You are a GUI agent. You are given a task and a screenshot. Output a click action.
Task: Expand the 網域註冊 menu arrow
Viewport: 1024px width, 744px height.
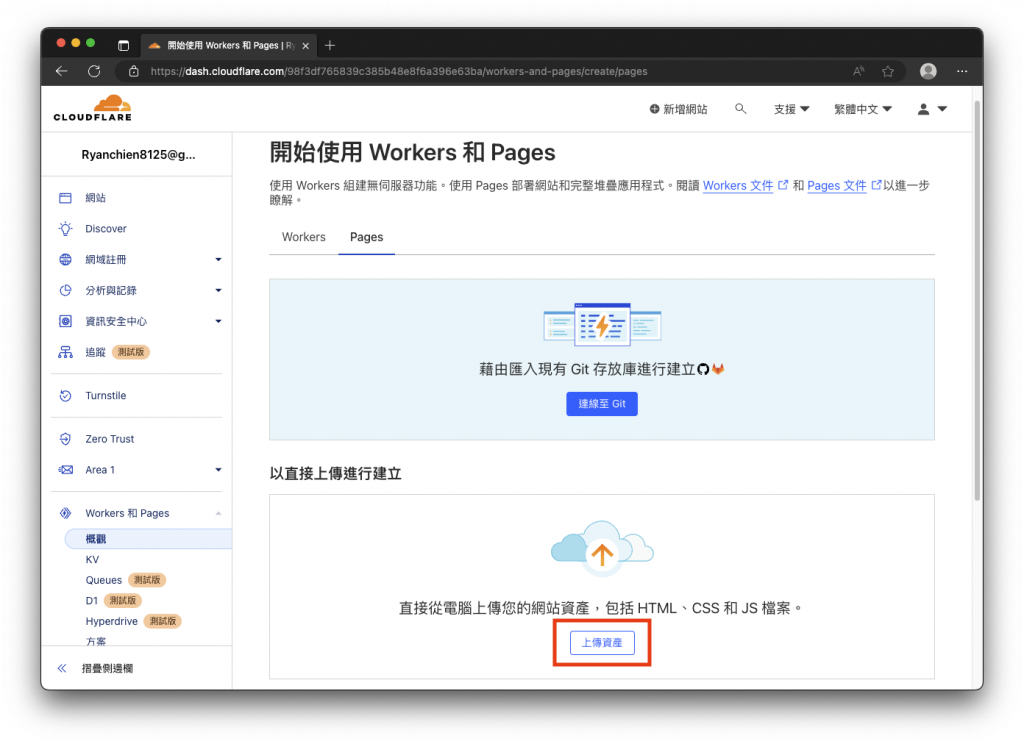tap(218, 260)
